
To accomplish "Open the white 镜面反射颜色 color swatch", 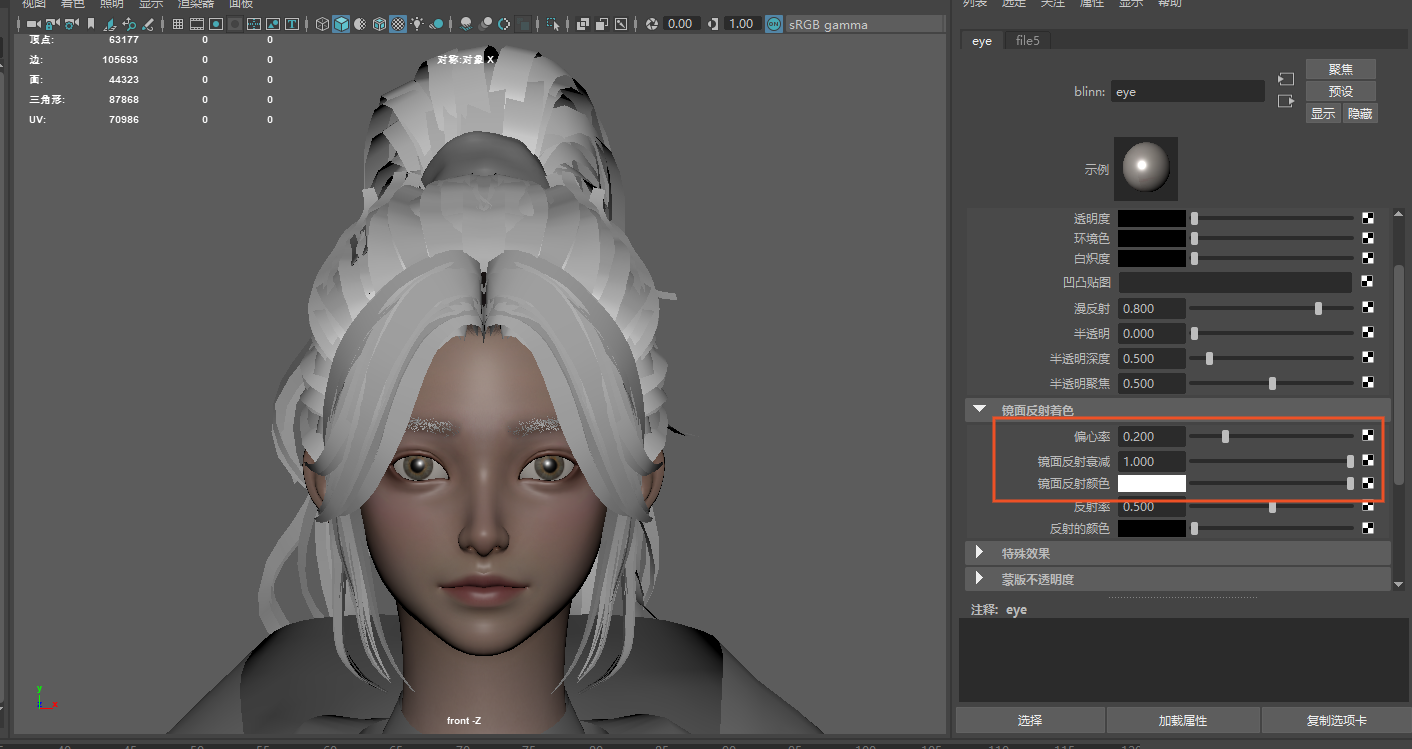I will point(1151,484).
